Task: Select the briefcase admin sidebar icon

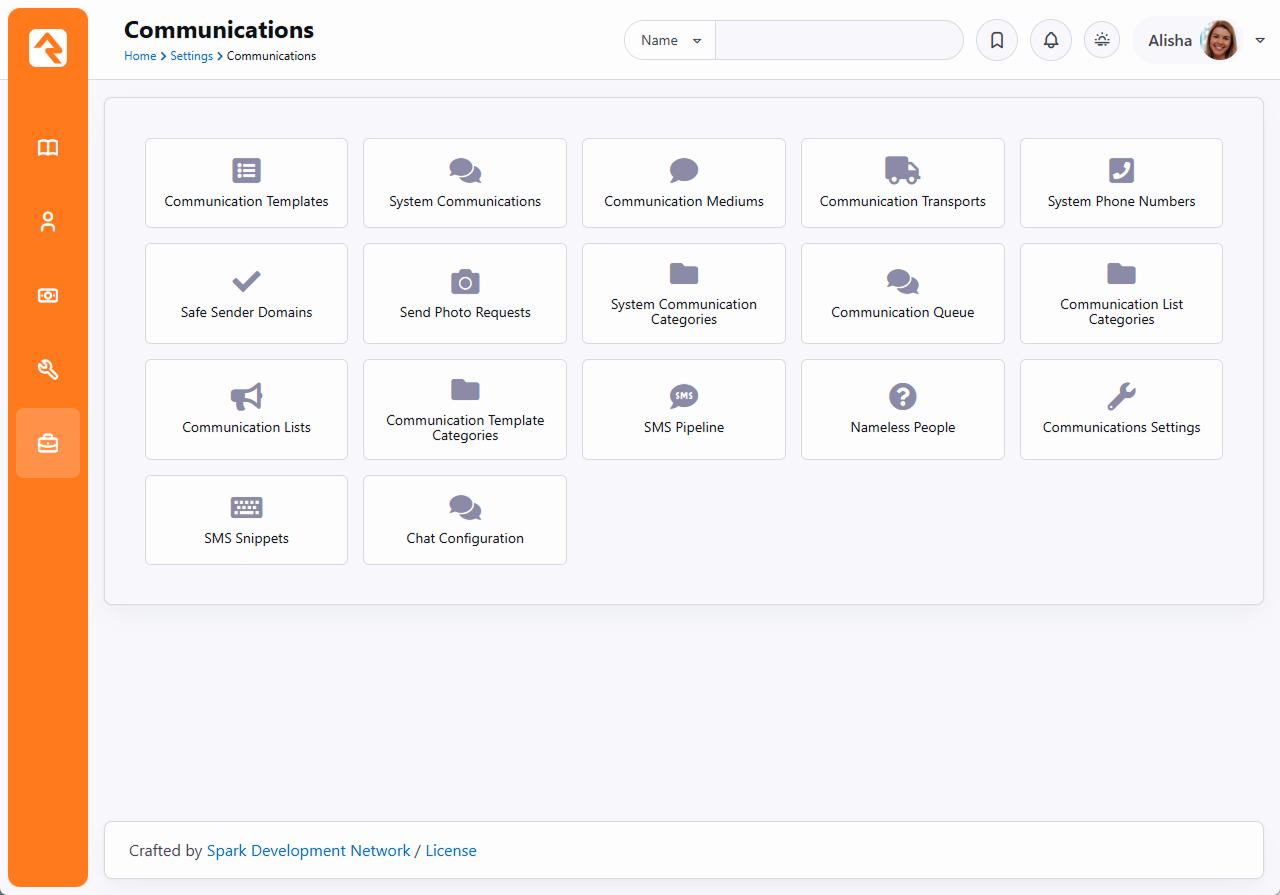Action: click(48, 443)
